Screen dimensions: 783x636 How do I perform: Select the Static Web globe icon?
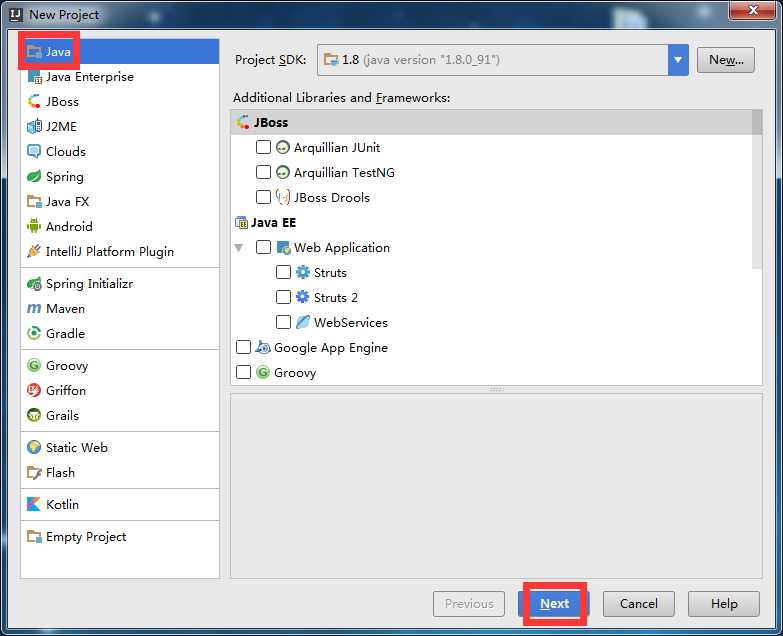tap(34, 448)
